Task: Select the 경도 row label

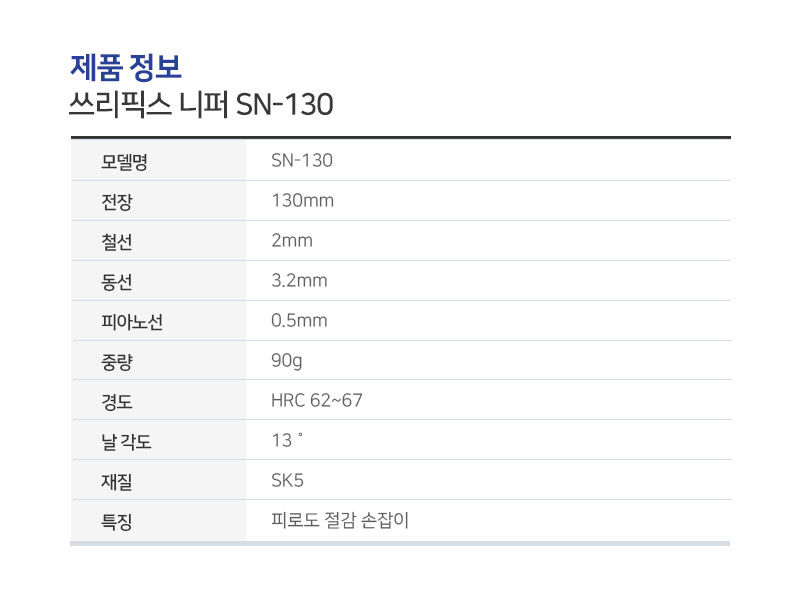Action: click(x=117, y=402)
